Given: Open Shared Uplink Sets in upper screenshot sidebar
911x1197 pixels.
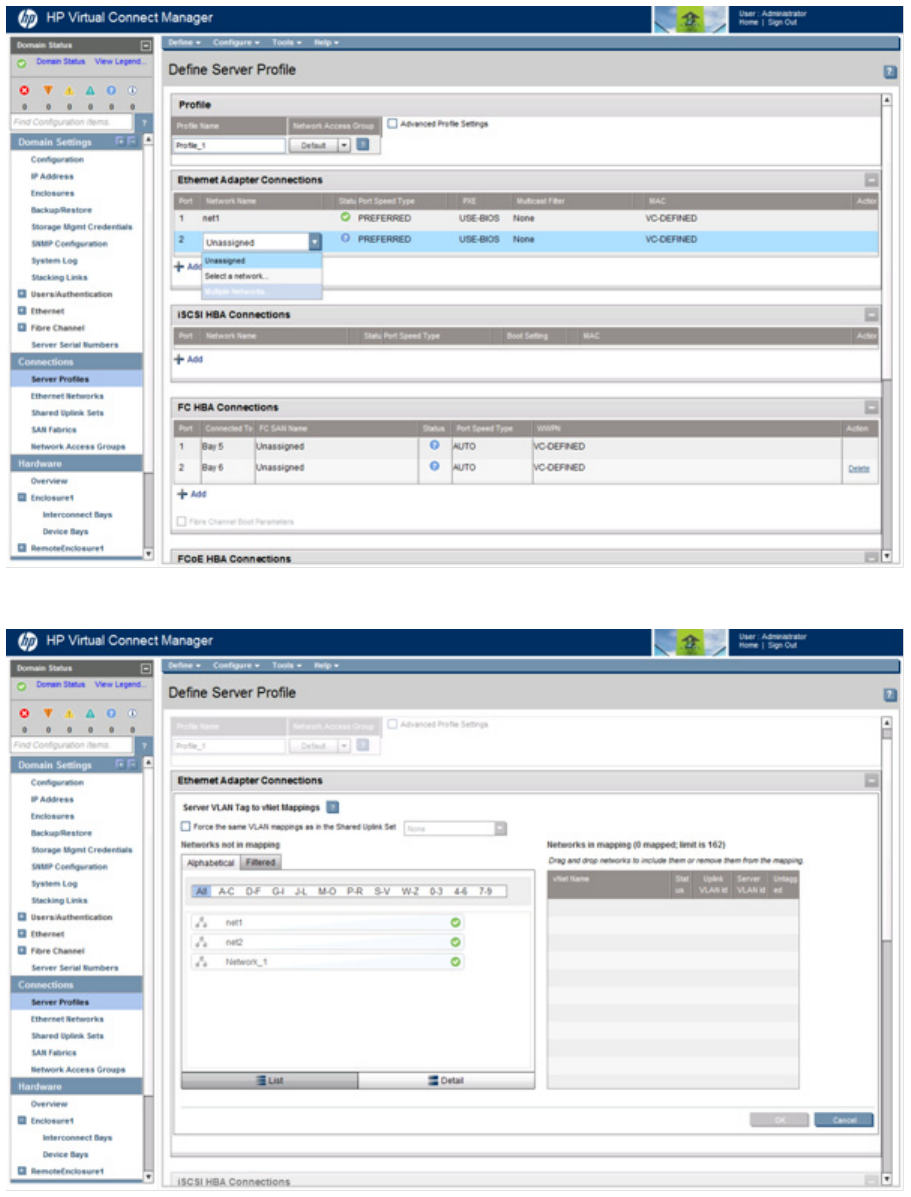Looking at the screenshot, I should coord(67,413).
